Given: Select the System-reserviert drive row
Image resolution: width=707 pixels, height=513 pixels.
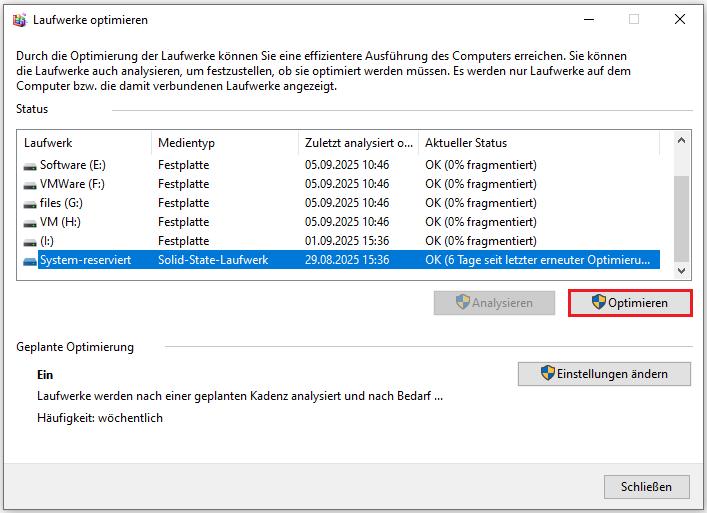Looking at the screenshot, I should pos(341,260).
